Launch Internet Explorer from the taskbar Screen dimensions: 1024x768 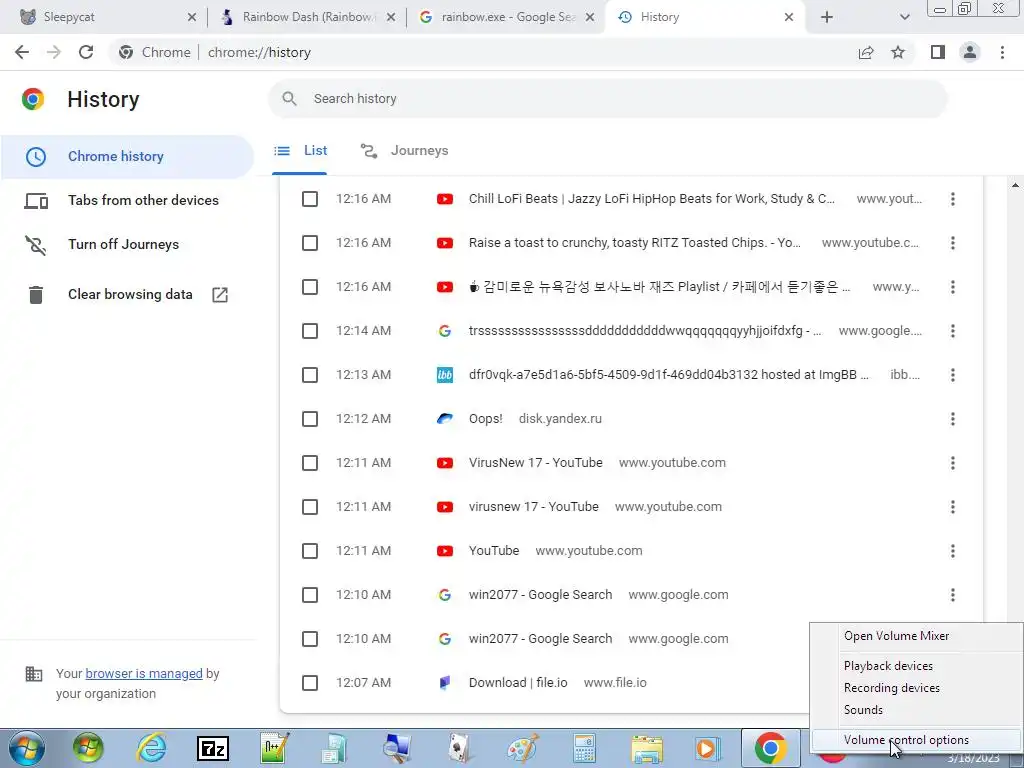151,748
